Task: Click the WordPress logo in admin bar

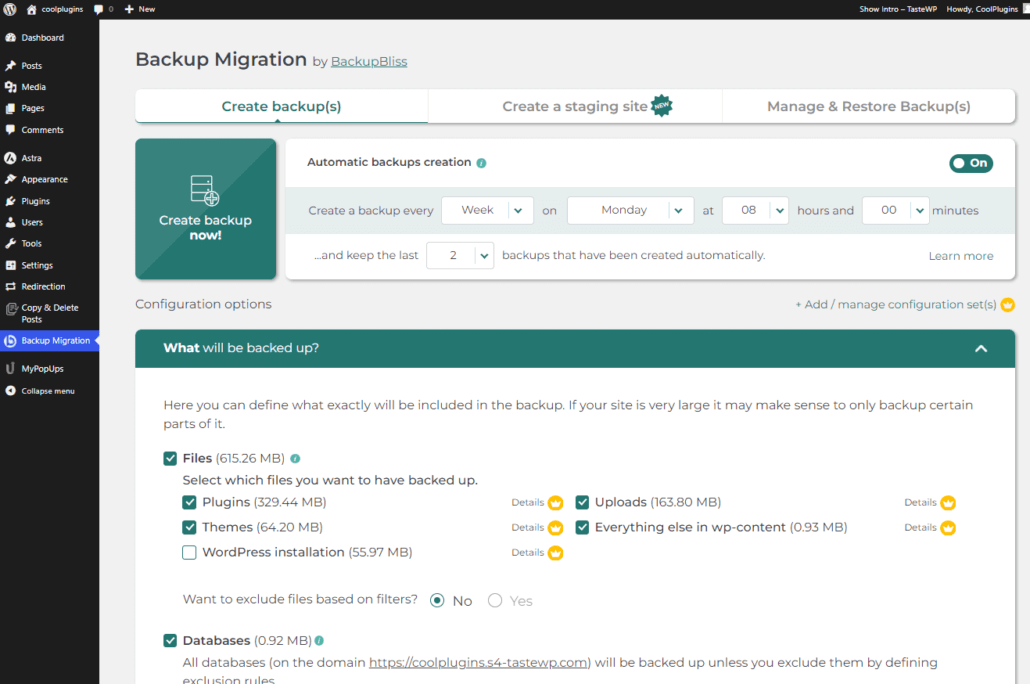Action: click(x=10, y=9)
